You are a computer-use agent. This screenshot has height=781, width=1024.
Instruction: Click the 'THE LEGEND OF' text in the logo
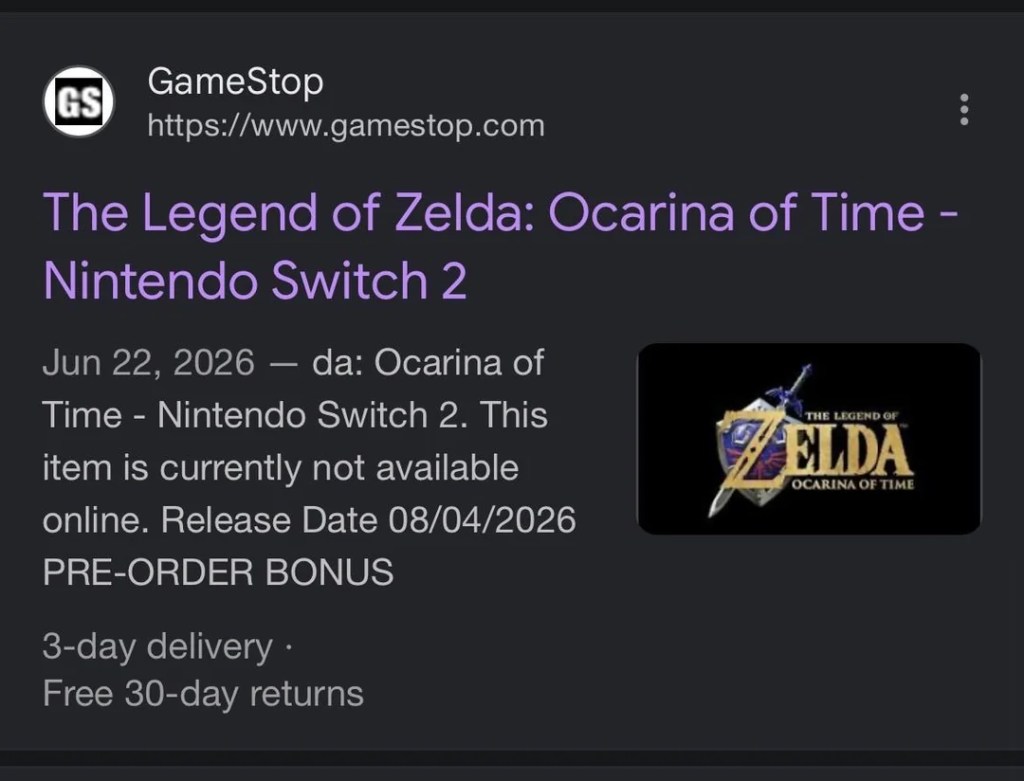(852, 415)
